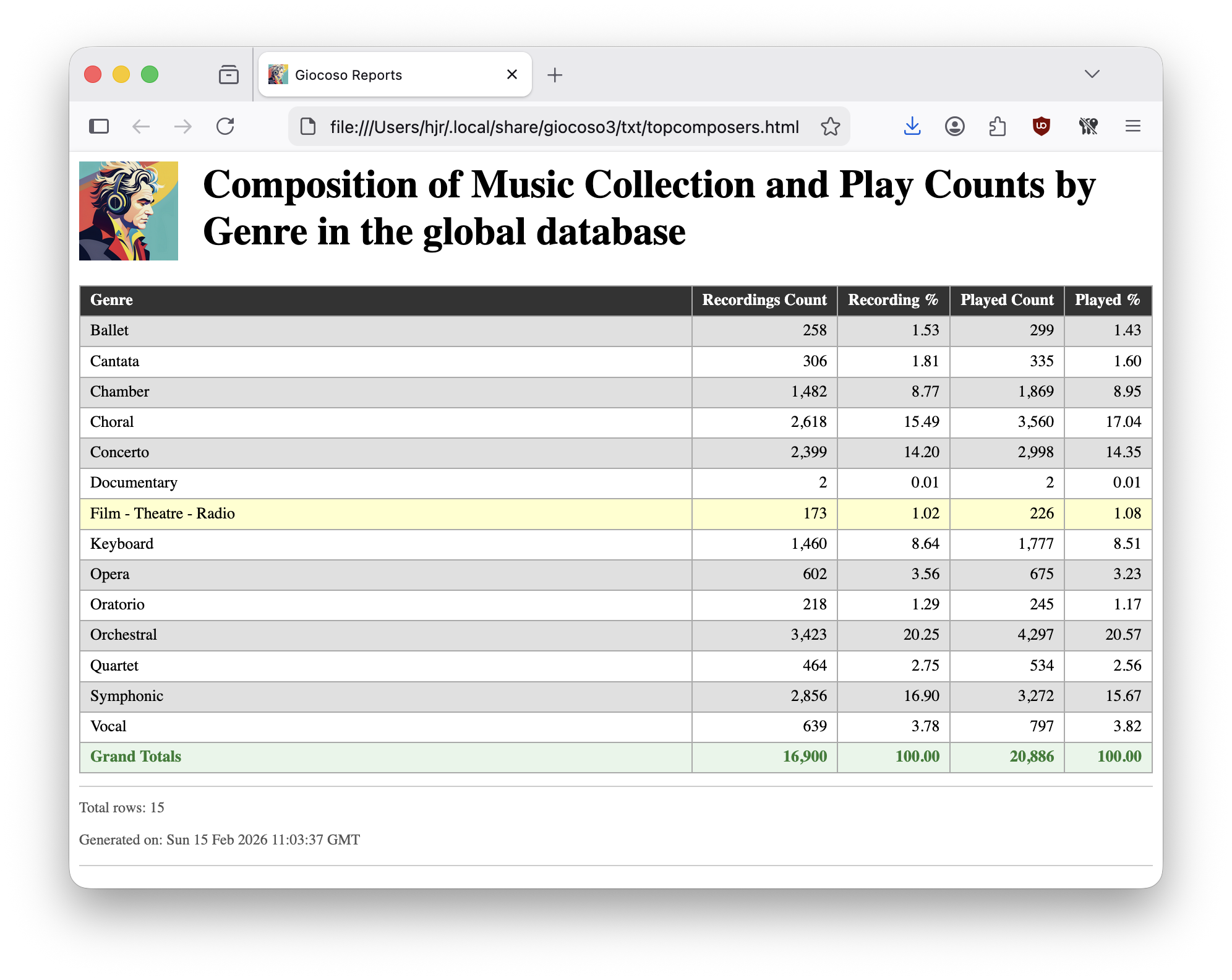Open the account profile icon
This screenshot has width=1232, height=980.
coord(955,127)
